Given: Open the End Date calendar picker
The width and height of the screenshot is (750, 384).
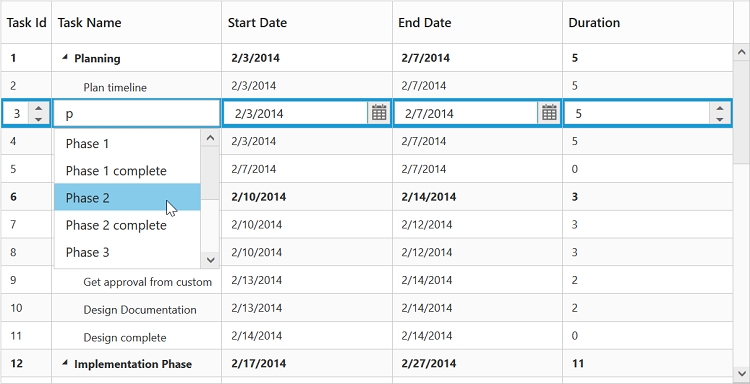Looking at the screenshot, I should [549, 113].
